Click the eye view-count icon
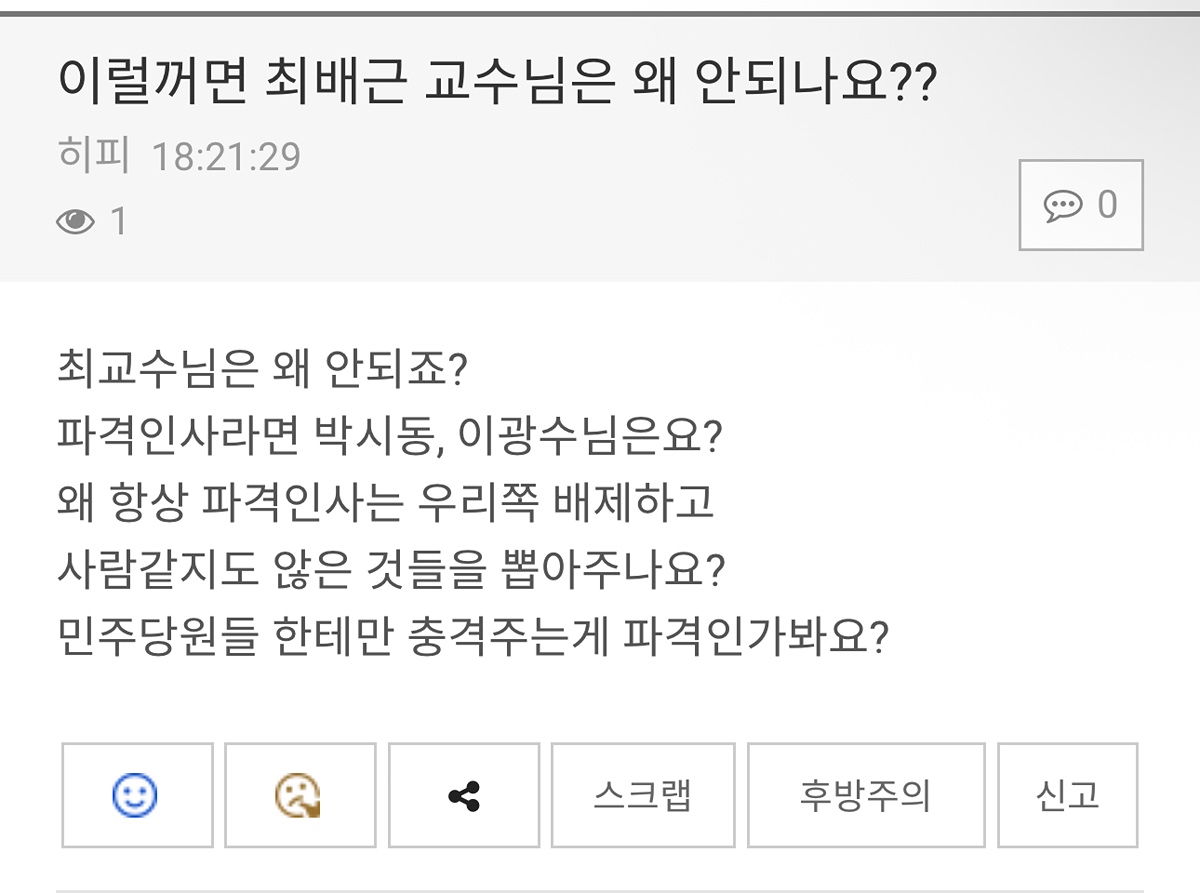 (75, 221)
